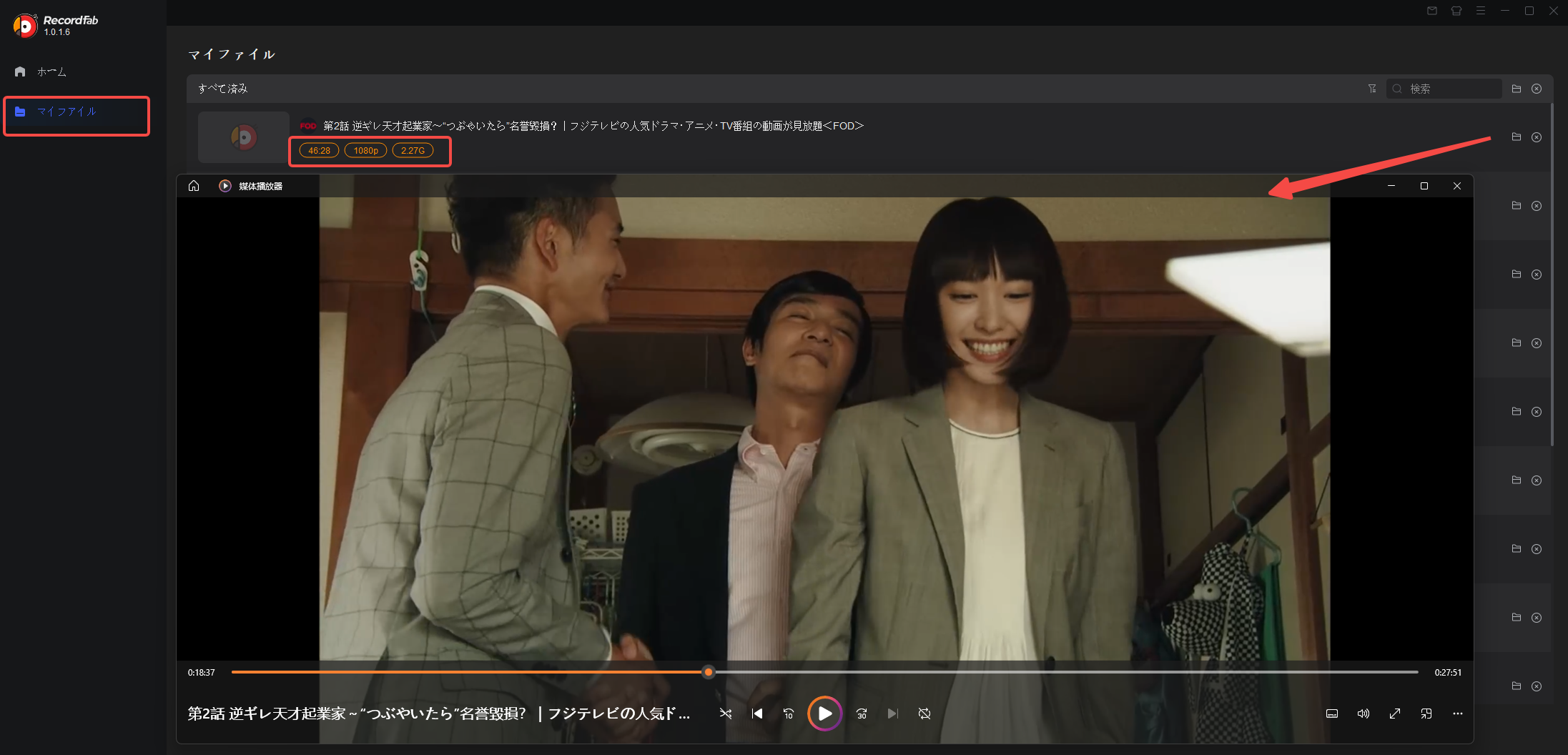
Task: Click the 2.27G file size badge
Action: coord(413,150)
